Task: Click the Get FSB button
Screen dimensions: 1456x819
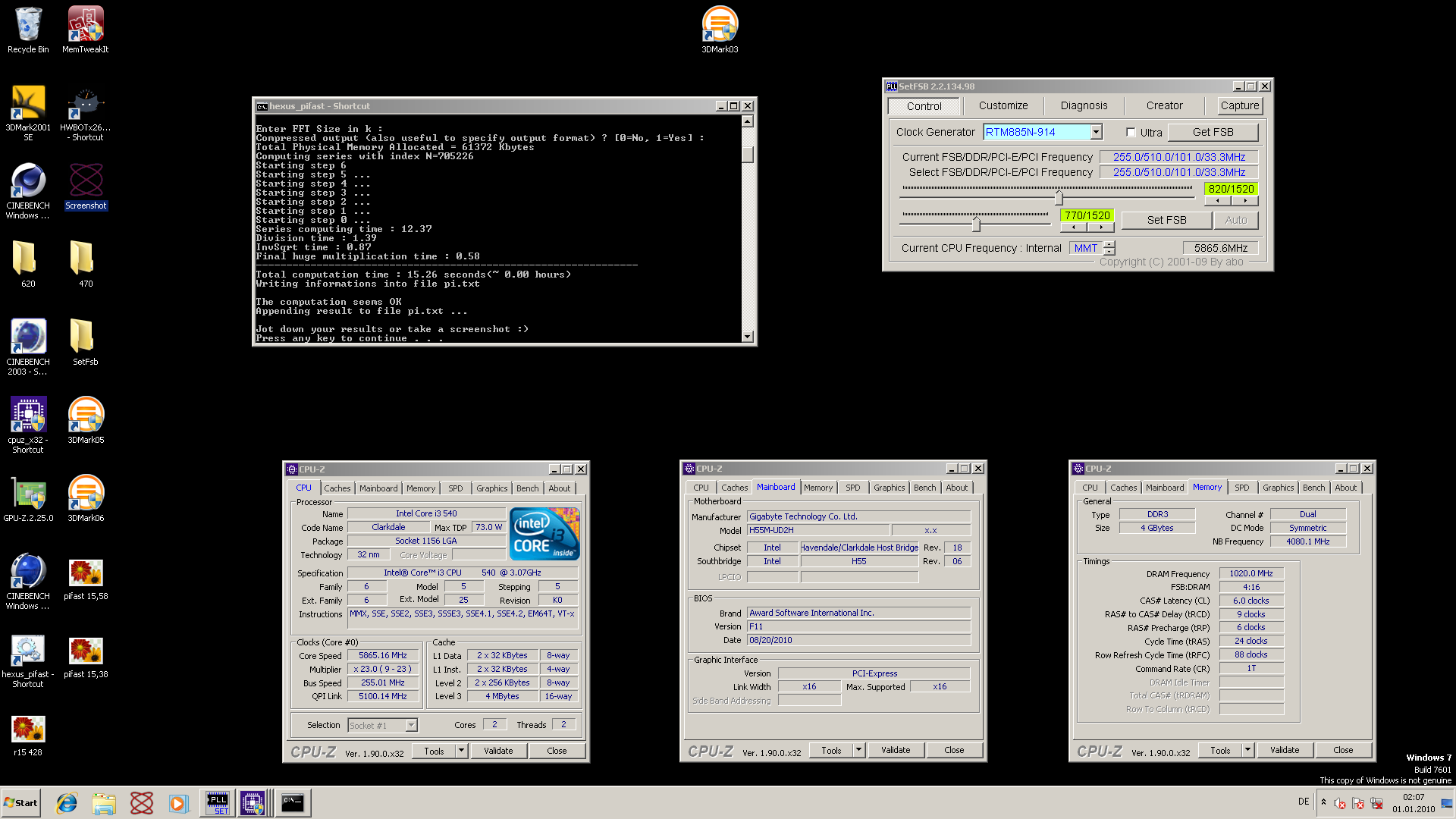Action: coord(1213,132)
